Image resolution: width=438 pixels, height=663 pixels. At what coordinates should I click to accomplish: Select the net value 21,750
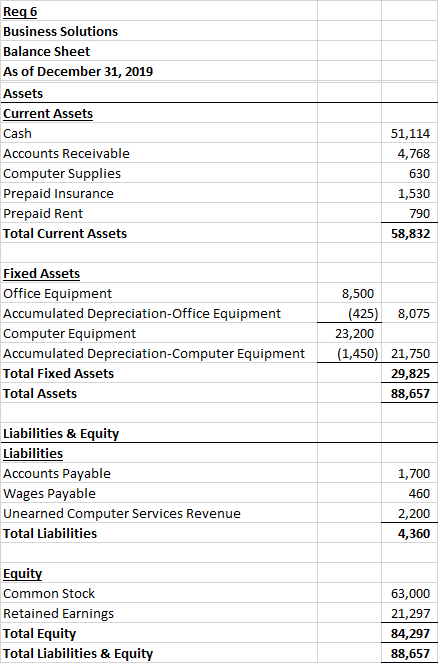(x=410, y=353)
